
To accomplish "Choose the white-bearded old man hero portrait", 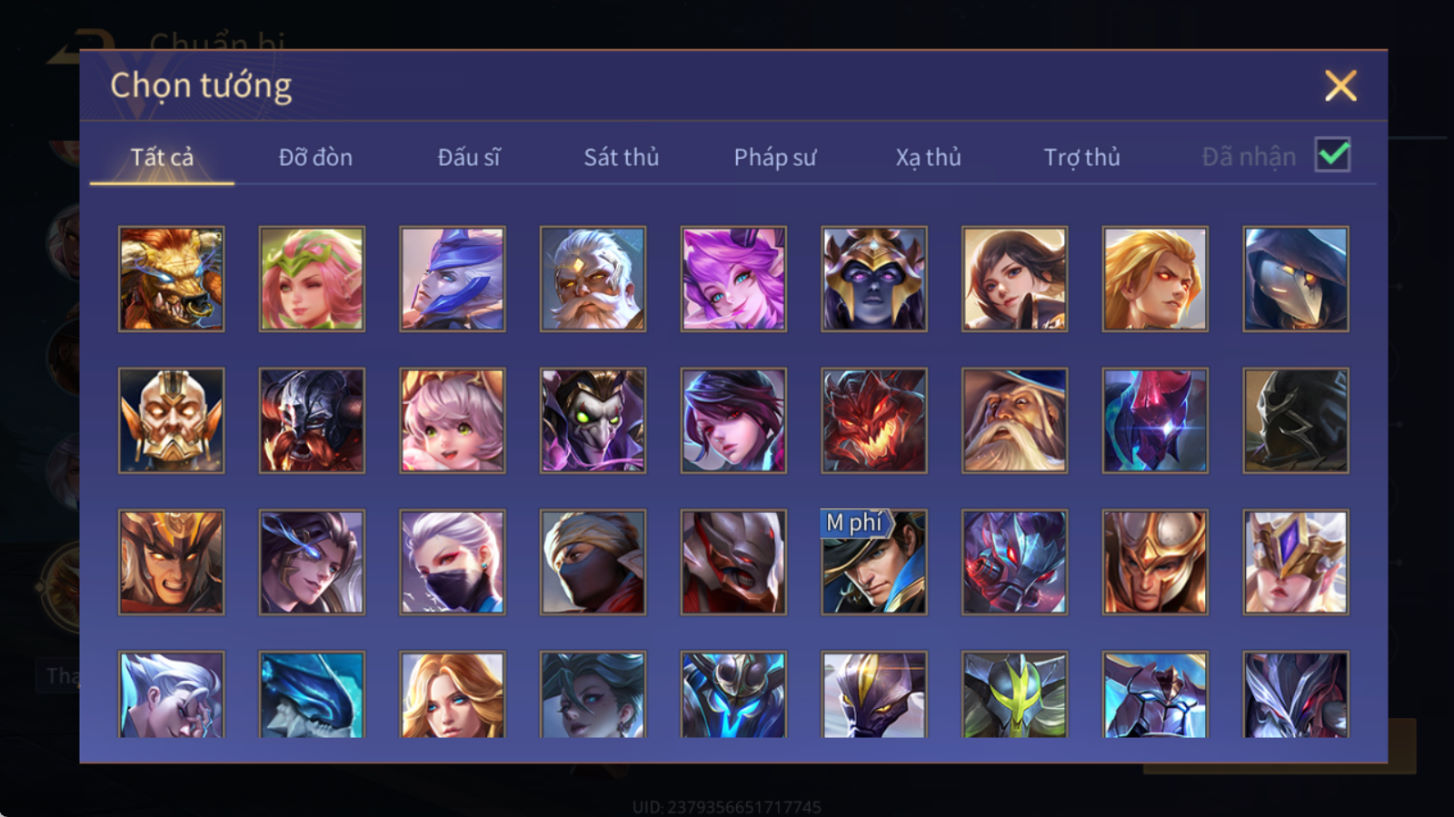I will tap(593, 279).
